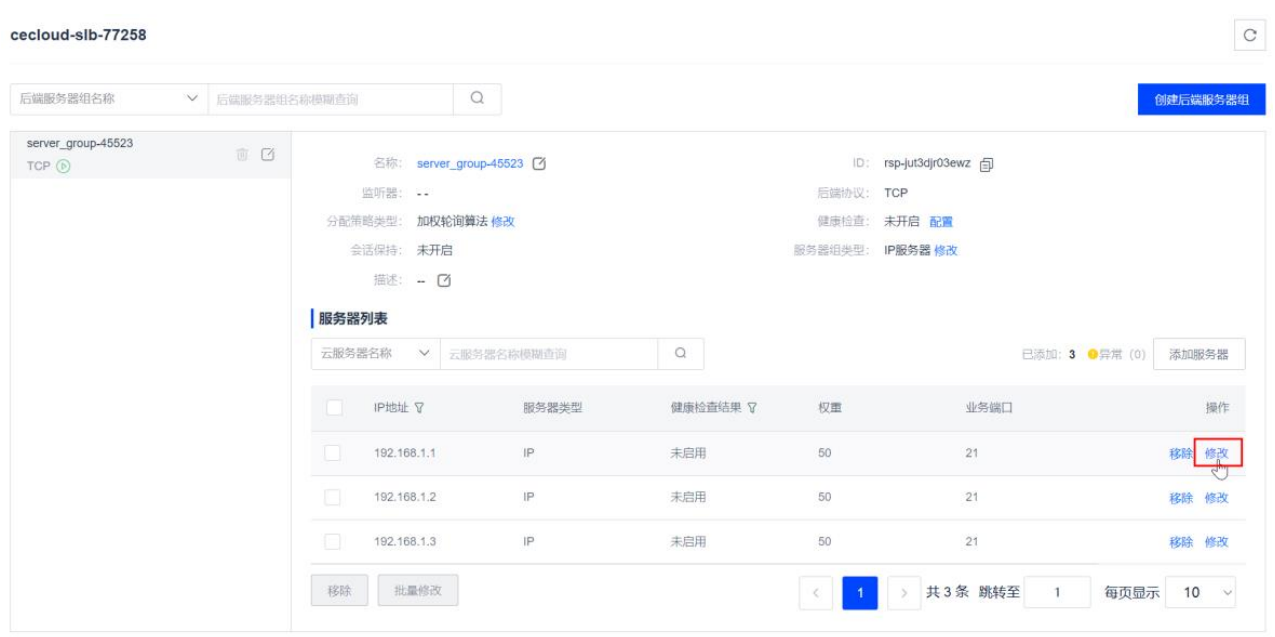Click the 异常 (0) status indicator
Viewport: 1275px width, 637px height.
(1116, 354)
